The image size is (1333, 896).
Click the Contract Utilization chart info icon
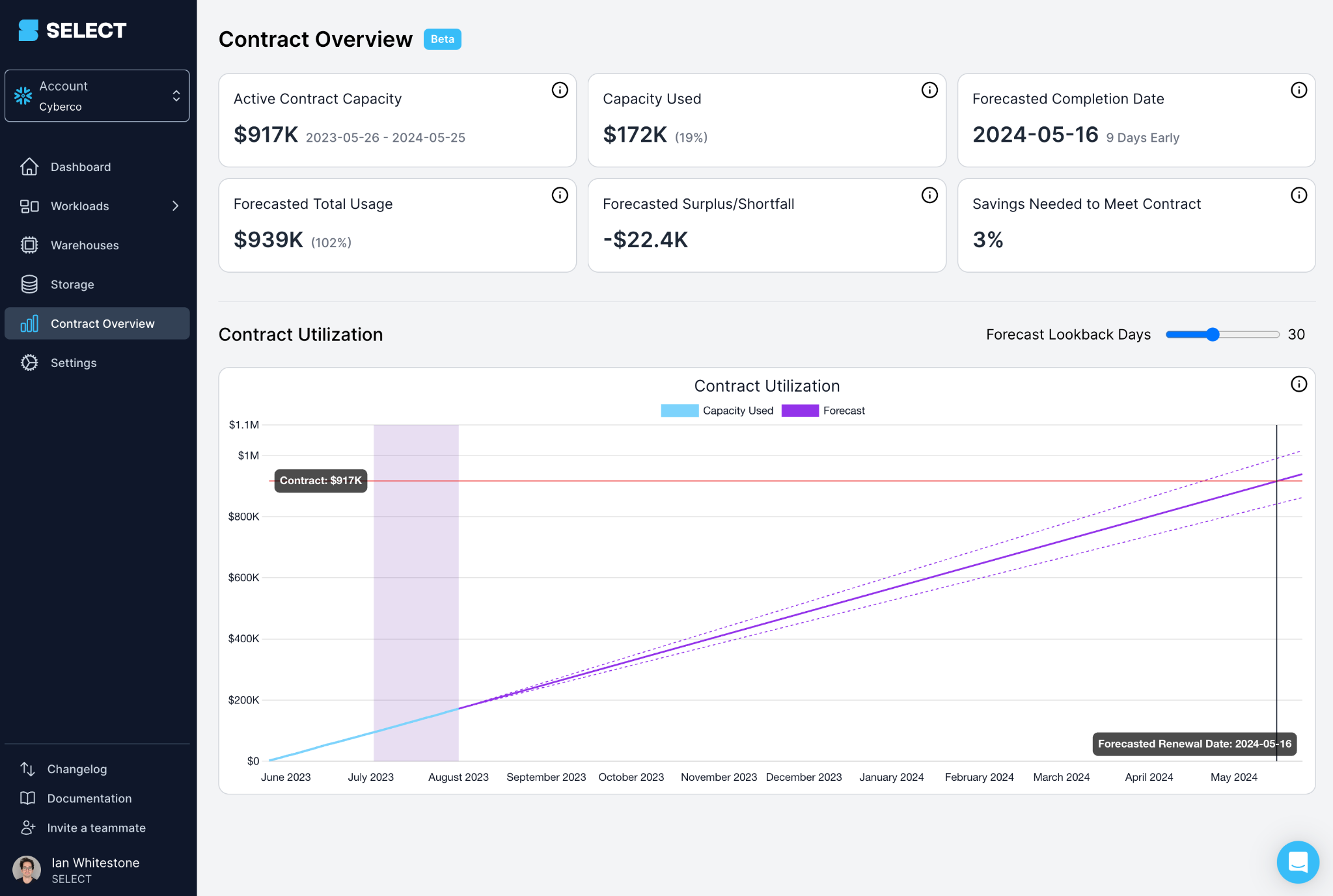pyautogui.click(x=1299, y=384)
